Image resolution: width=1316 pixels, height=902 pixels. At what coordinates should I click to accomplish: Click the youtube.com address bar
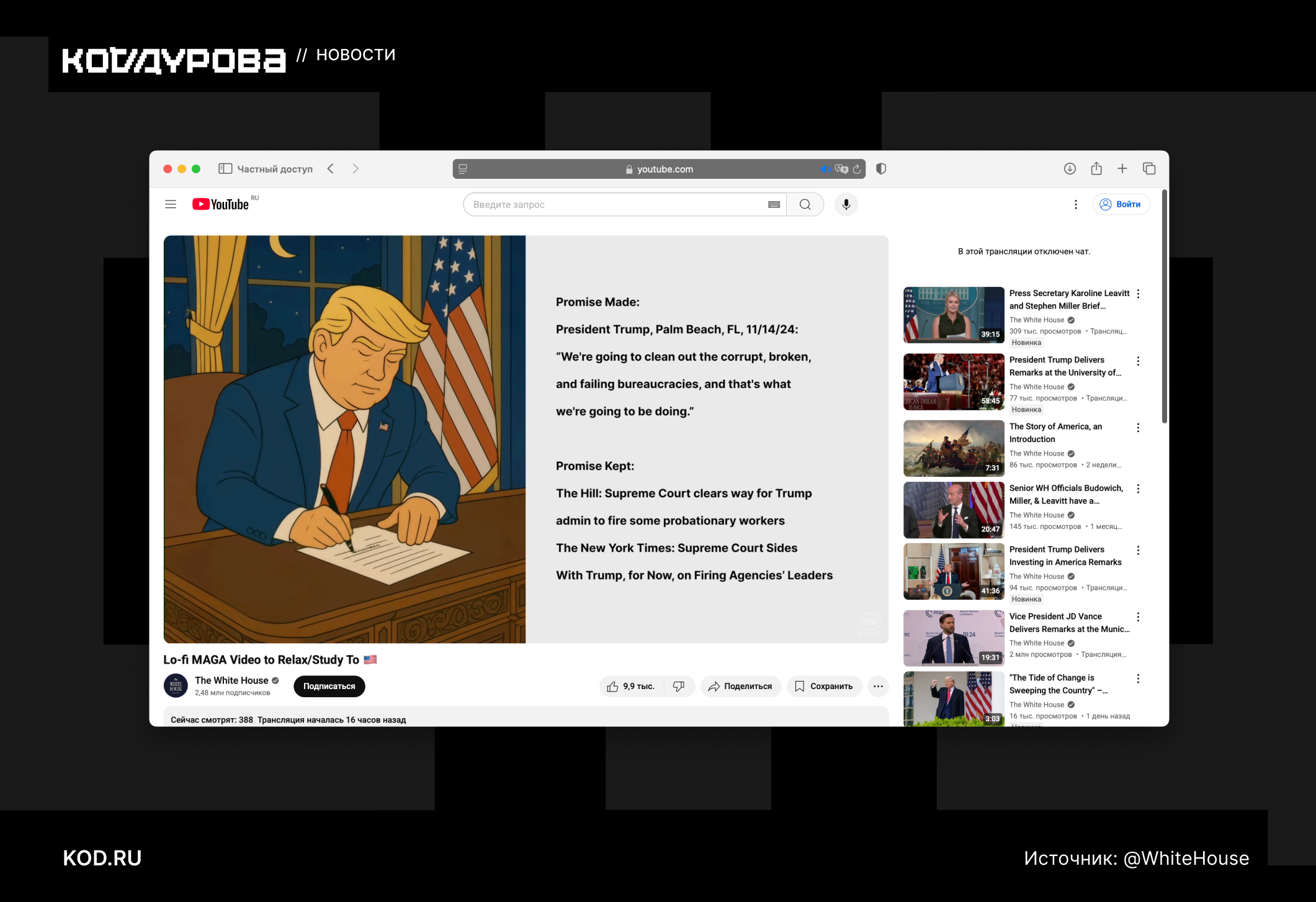[659, 169]
